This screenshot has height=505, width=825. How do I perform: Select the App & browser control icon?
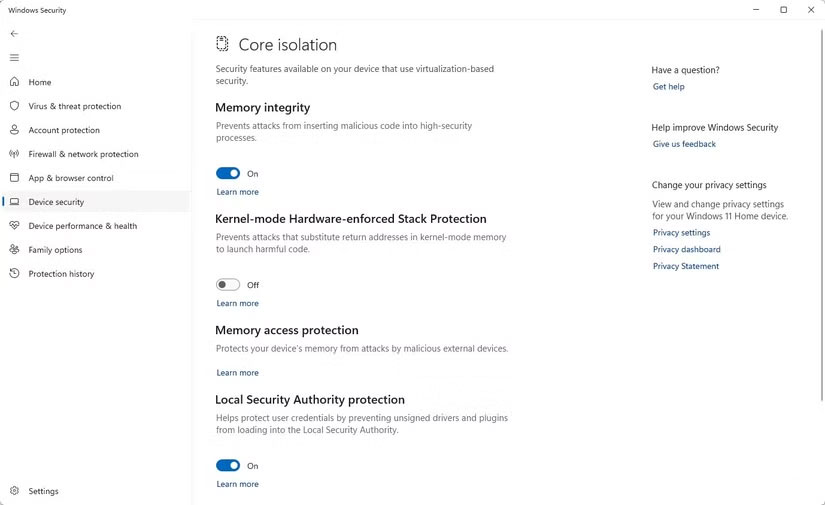pyautogui.click(x=14, y=178)
